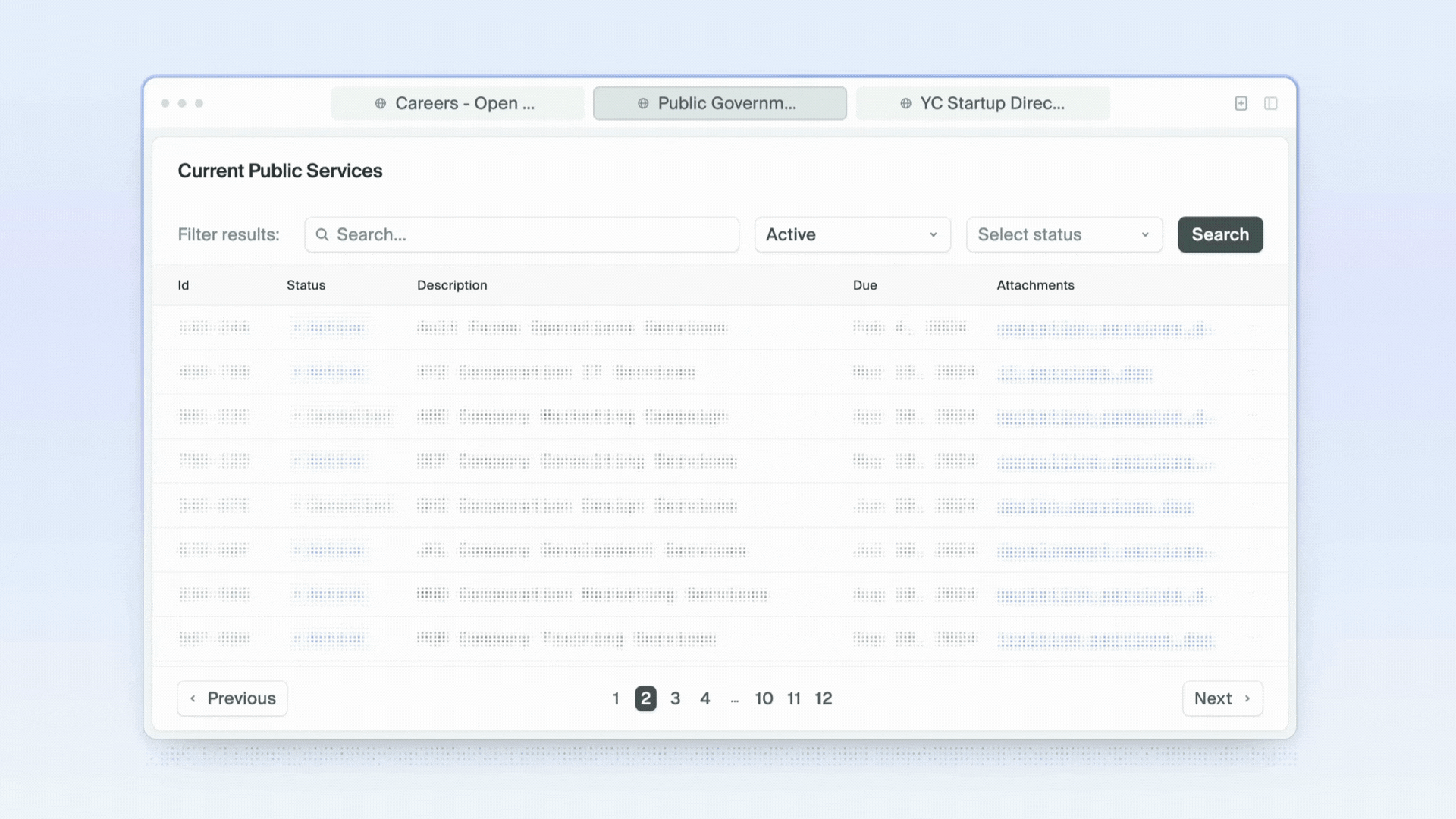Switch to Careers - Open tab
The height and width of the screenshot is (819, 1456).
click(x=457, y=103)
